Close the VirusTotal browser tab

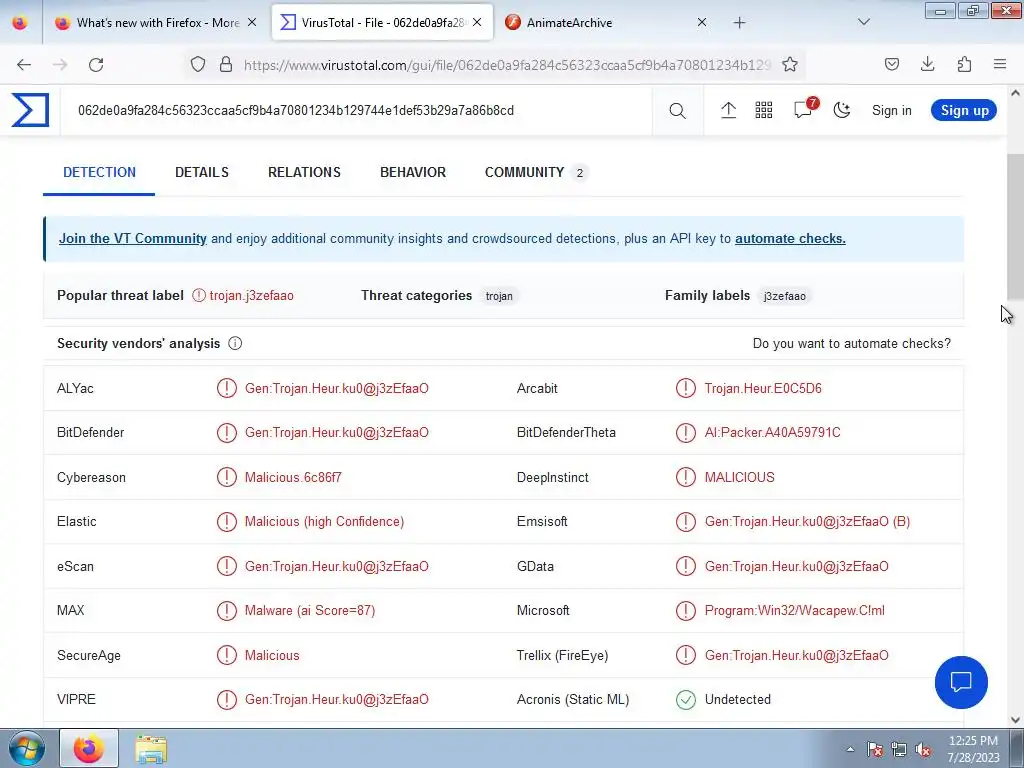(x=477, y=23)
